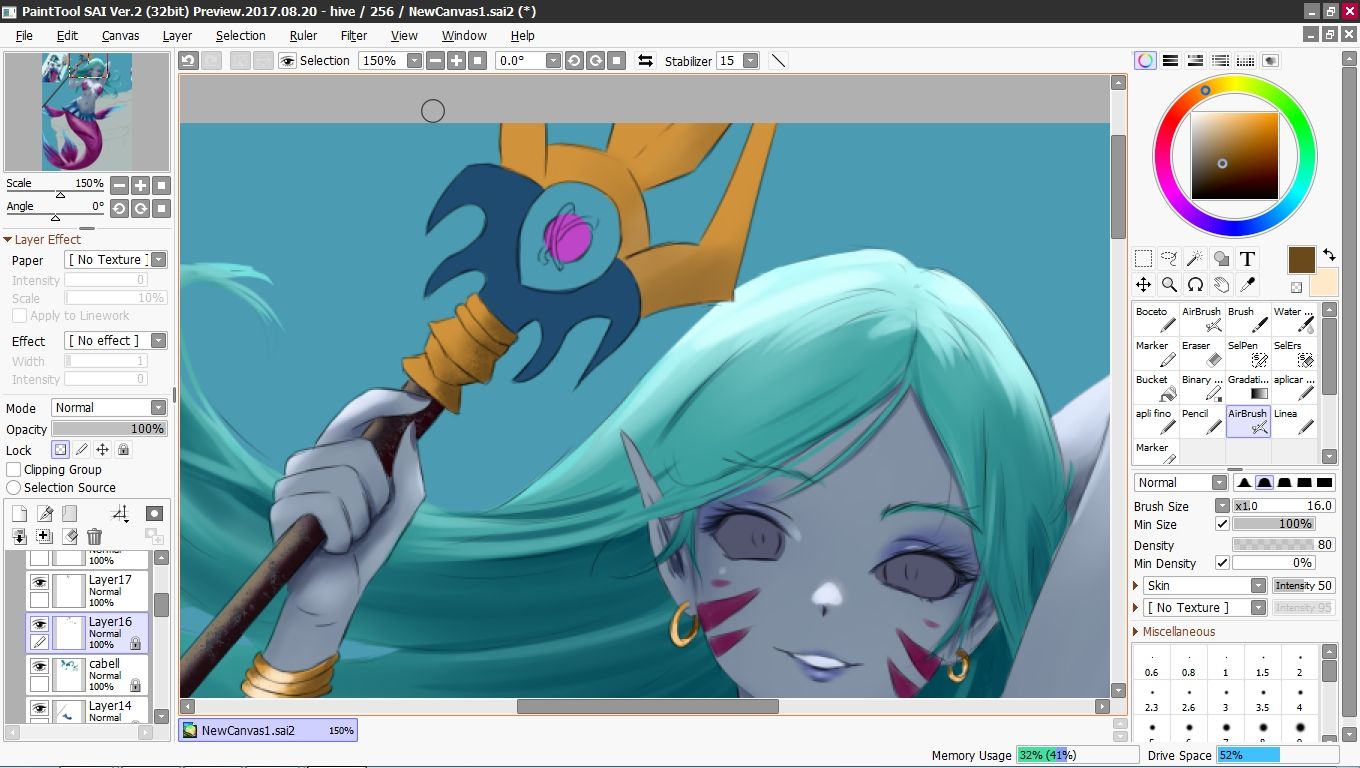Open the rotation angle 0.0° dropdown
The height and width of the screenshot is (768, 1360).
click(x=552, y=61)
